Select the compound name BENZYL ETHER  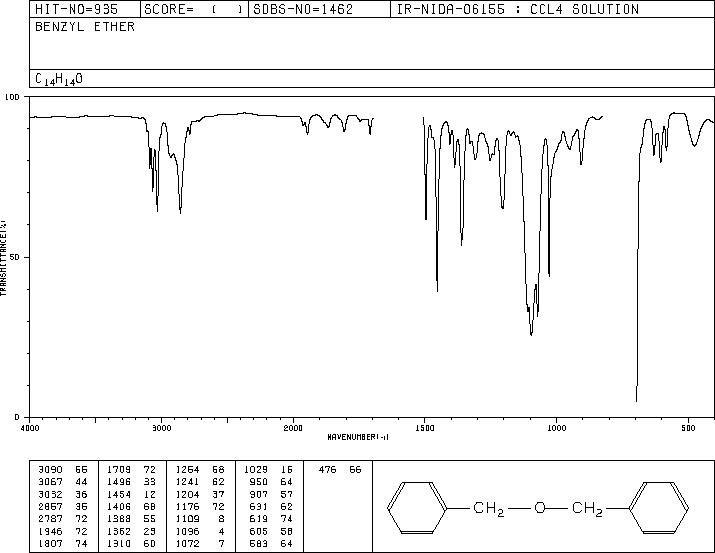pos(85,27)
